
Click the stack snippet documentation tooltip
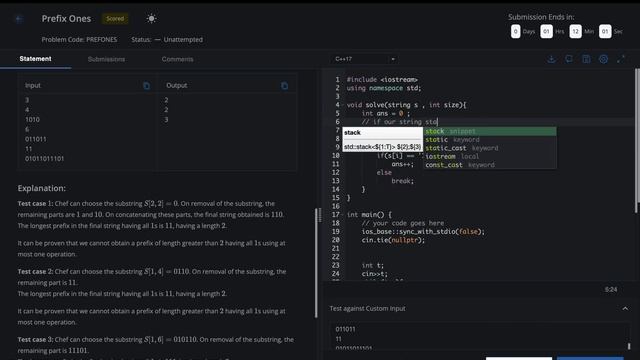coord(382,139)
